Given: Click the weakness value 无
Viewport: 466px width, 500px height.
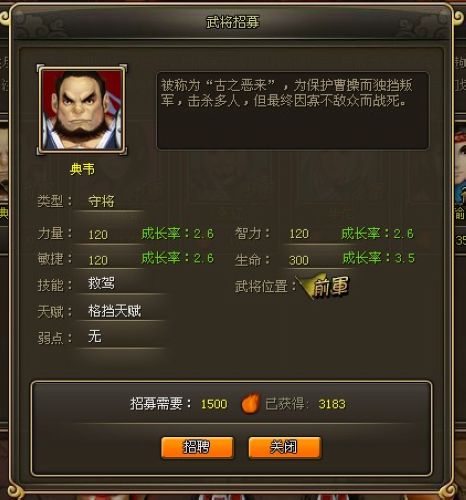Looking at the screenshot, I should [x=95, y=336].
